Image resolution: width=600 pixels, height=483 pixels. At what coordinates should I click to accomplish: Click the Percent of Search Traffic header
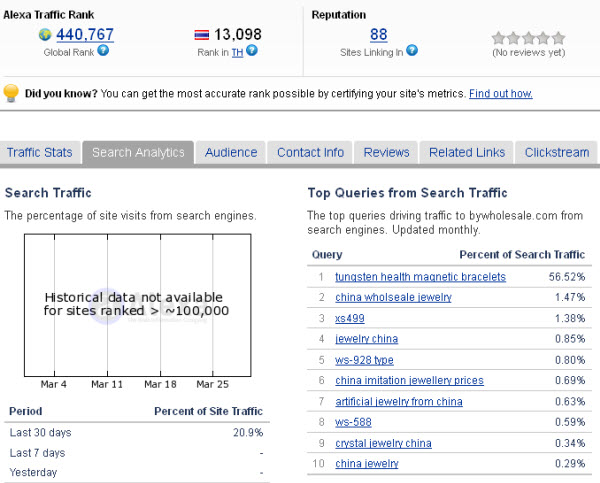coord(522,255)
